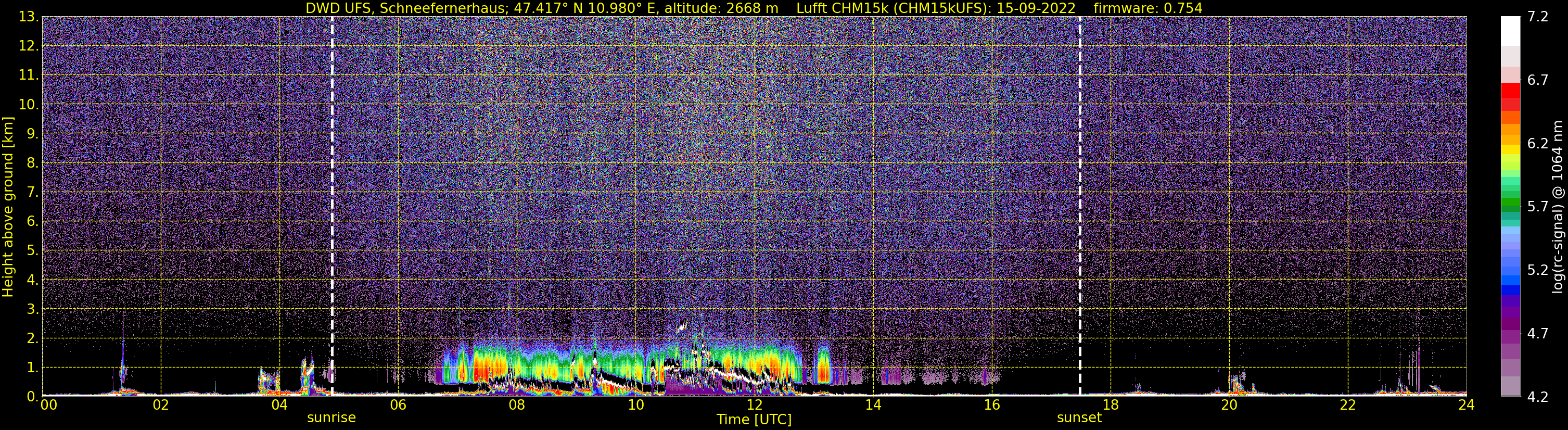The width and height of the screenshot is (1568, 430).
Task: Click the 1. height axis tick label
Action: pos(32,367)
